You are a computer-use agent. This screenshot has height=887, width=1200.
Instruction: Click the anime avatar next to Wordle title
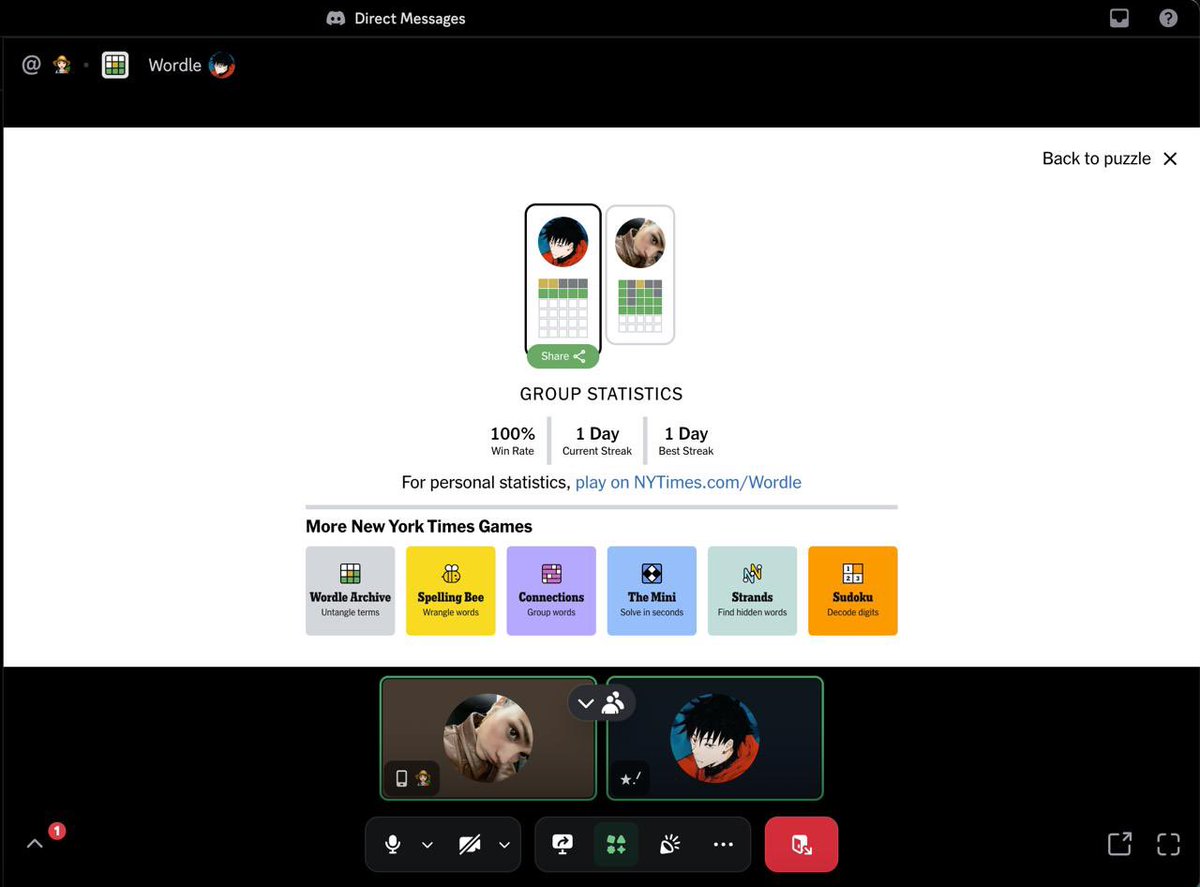[x=222, y=65]
